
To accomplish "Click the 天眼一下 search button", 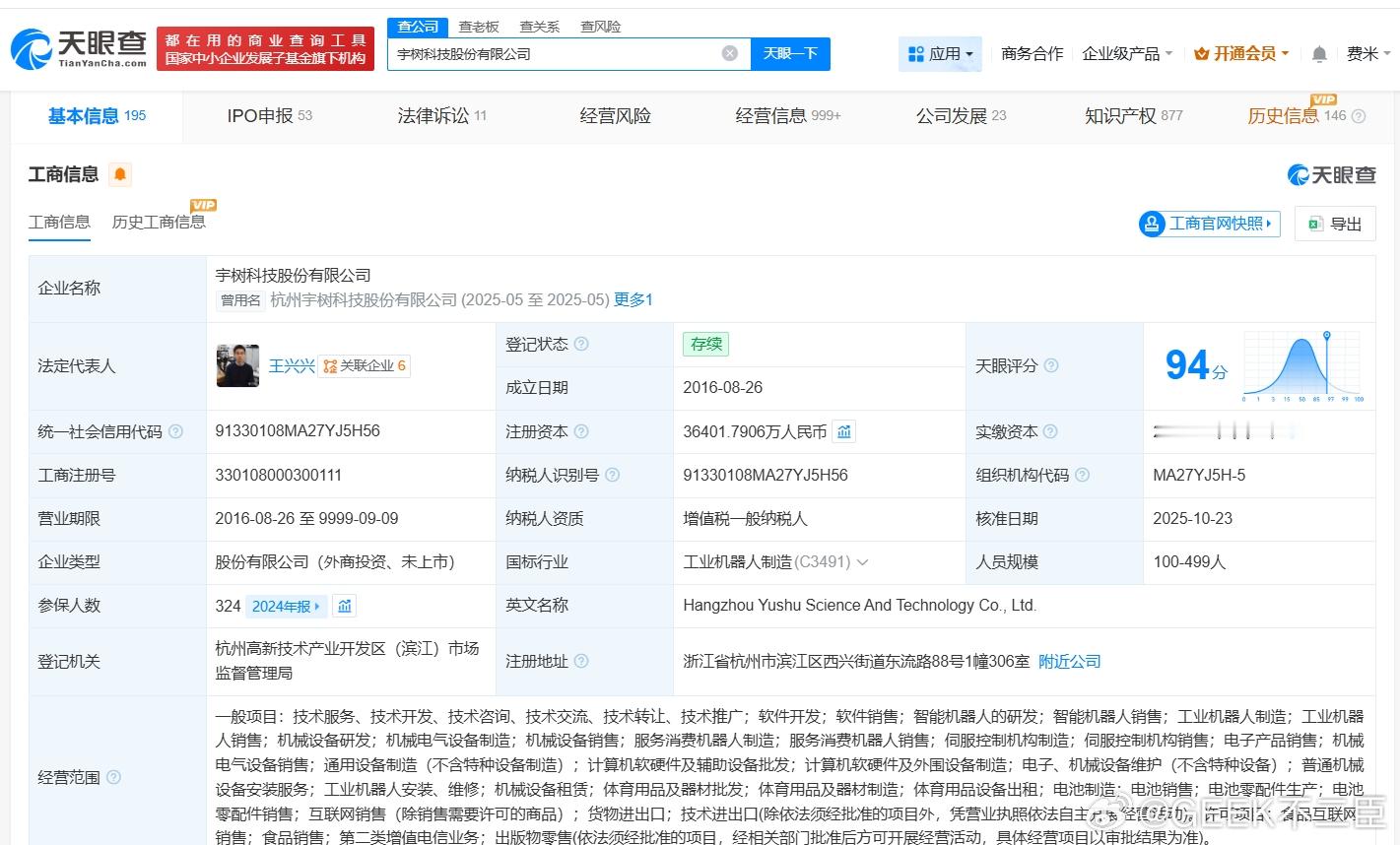I will (790, 53).
